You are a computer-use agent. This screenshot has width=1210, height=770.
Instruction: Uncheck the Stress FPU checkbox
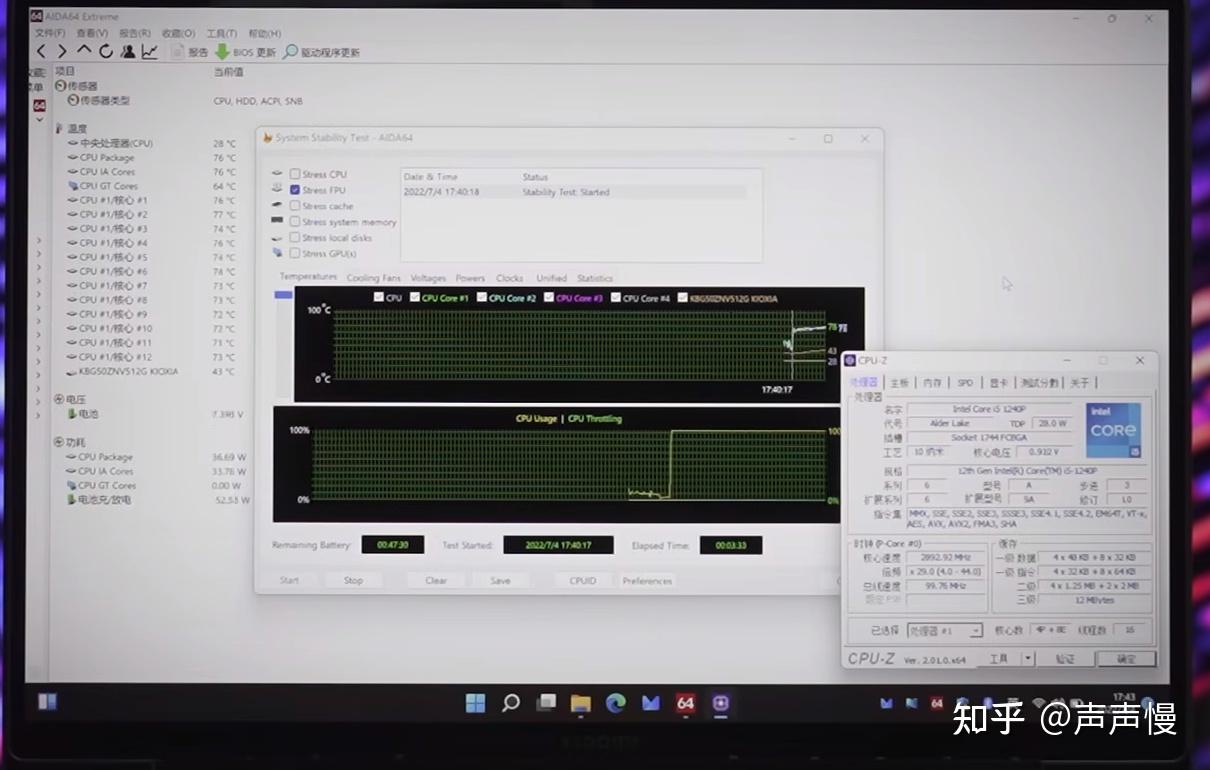pyautogui.click(x=295, y=190)
